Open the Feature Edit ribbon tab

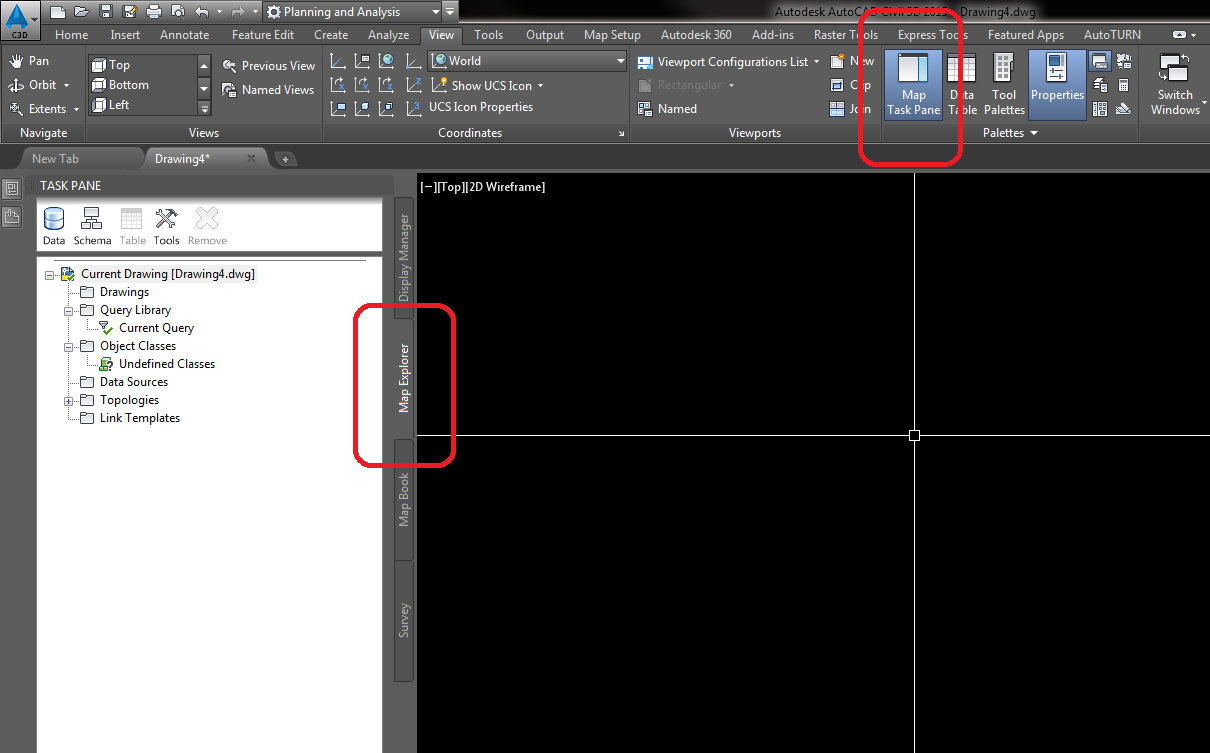[263, 35]
